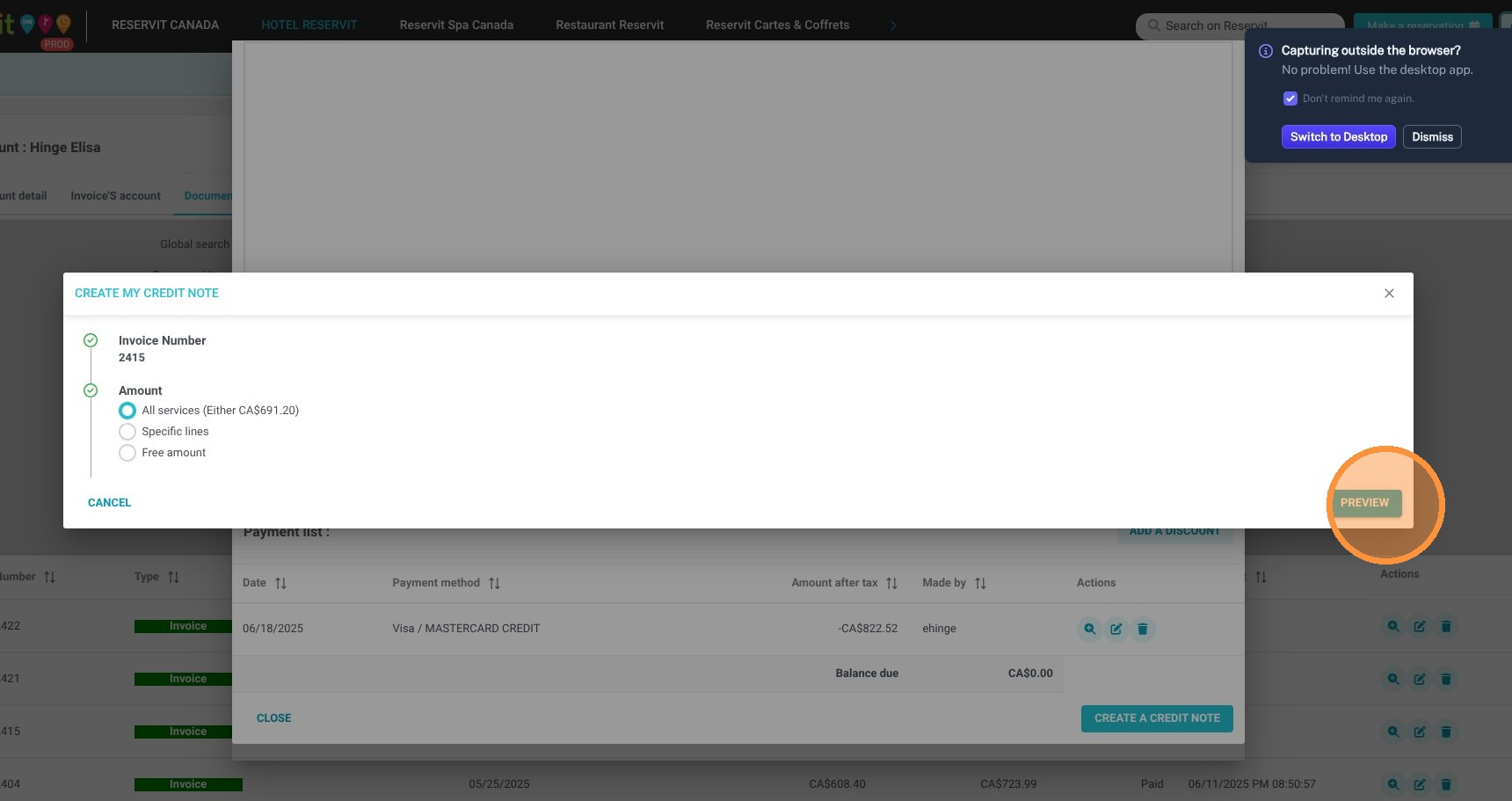The image size is (1512, 801).
Task: Click the Paid status on row 404
Action: (1152, 784)
